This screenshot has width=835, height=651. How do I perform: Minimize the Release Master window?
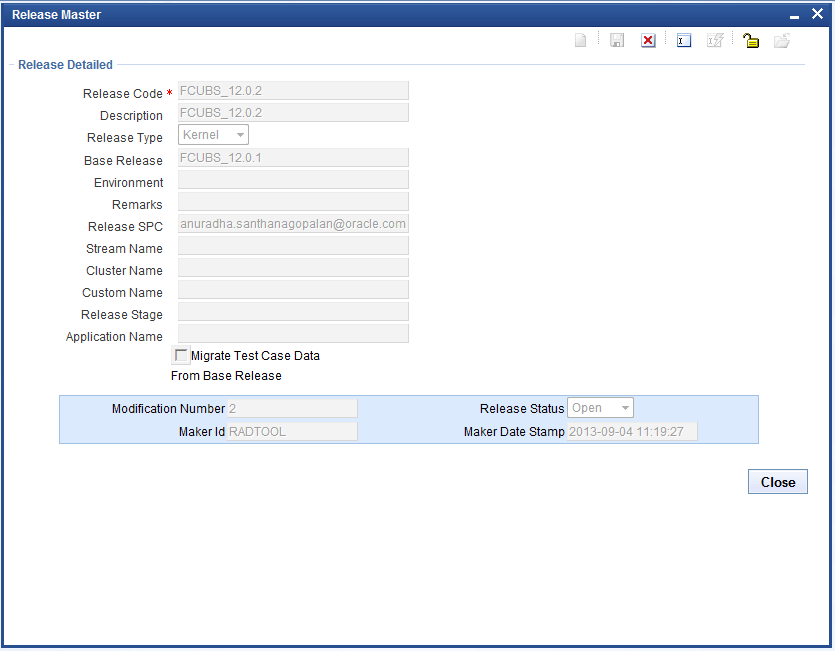coord(794,15)
